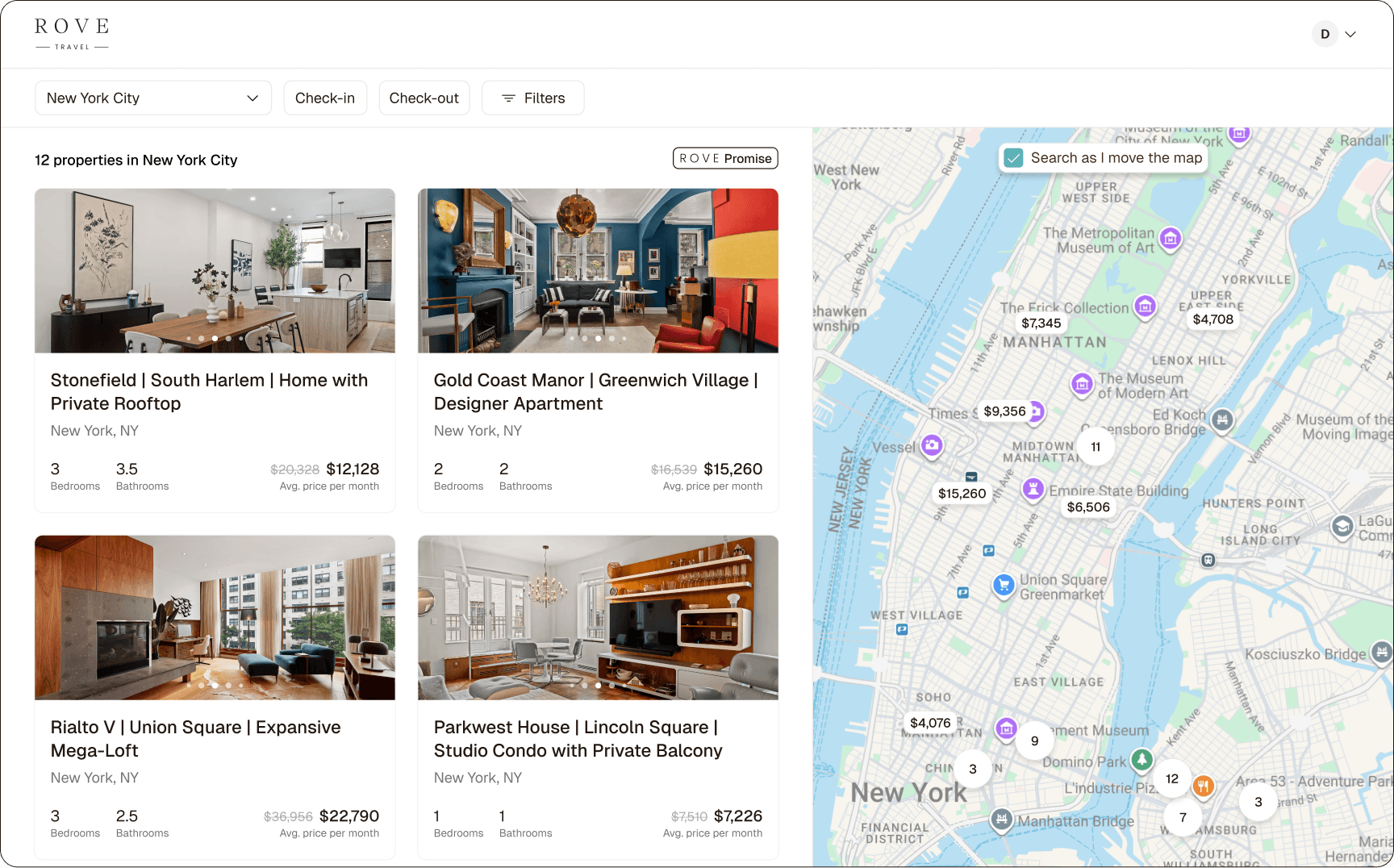Click the ROVE Promise badge
Screen dimensions: 1394x868
tap(724, 158)
